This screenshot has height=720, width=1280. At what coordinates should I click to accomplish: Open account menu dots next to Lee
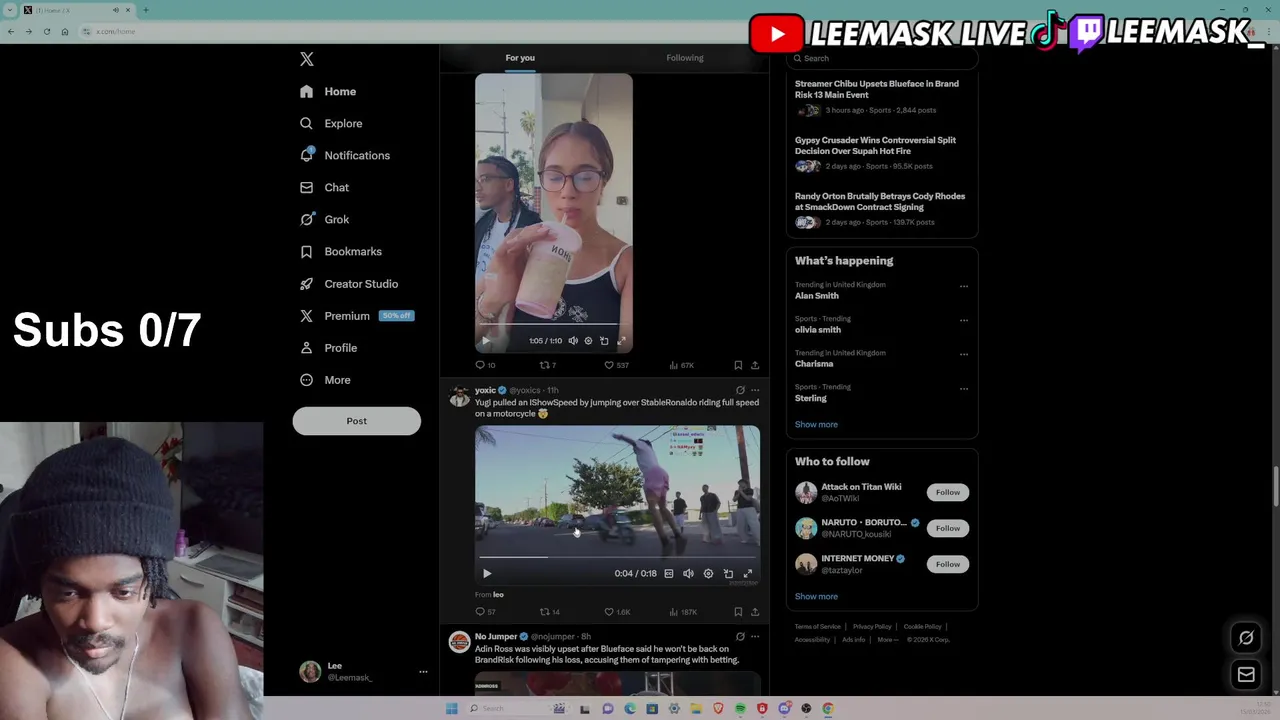click(423, 672)
